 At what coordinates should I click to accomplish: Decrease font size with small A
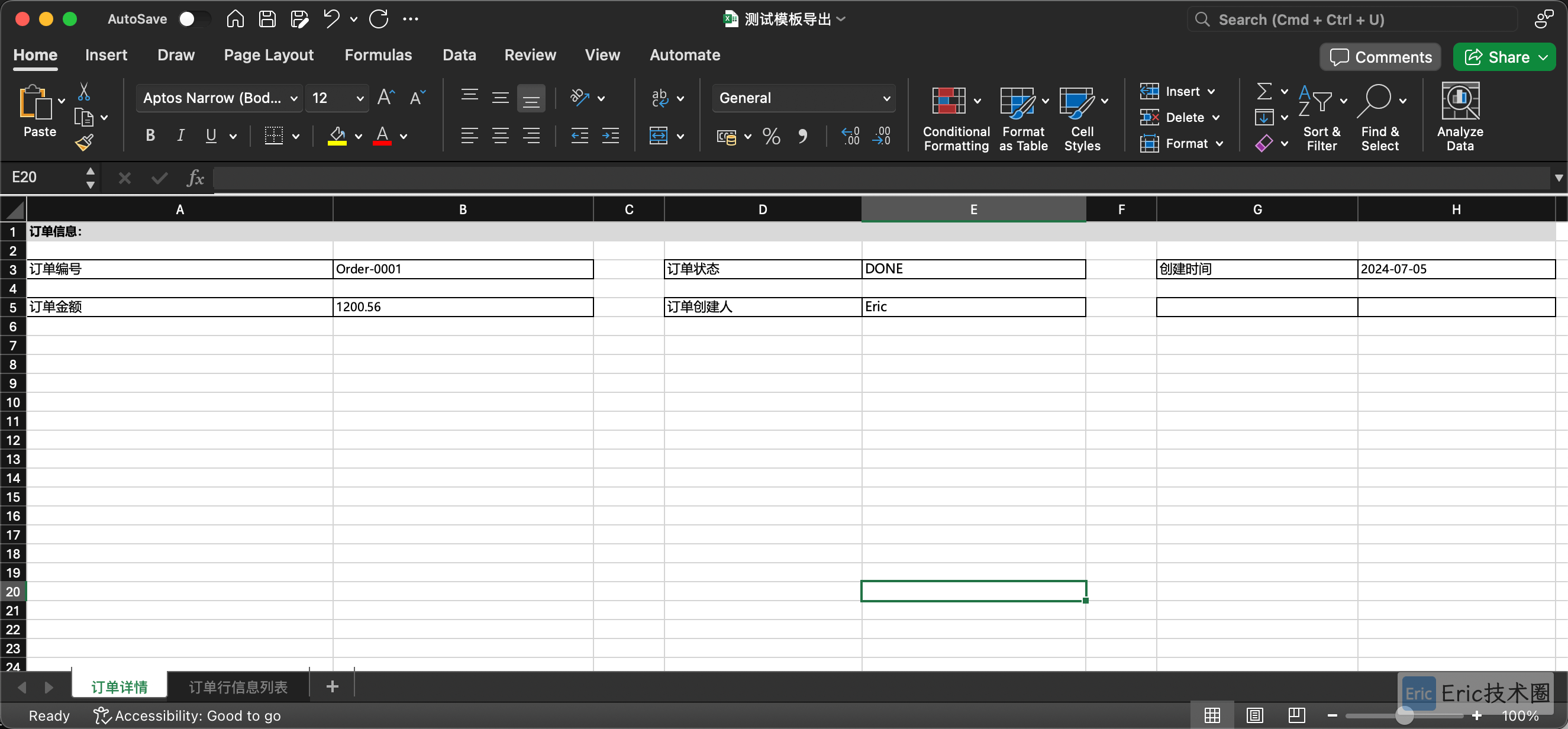click(x=417, y=98)
